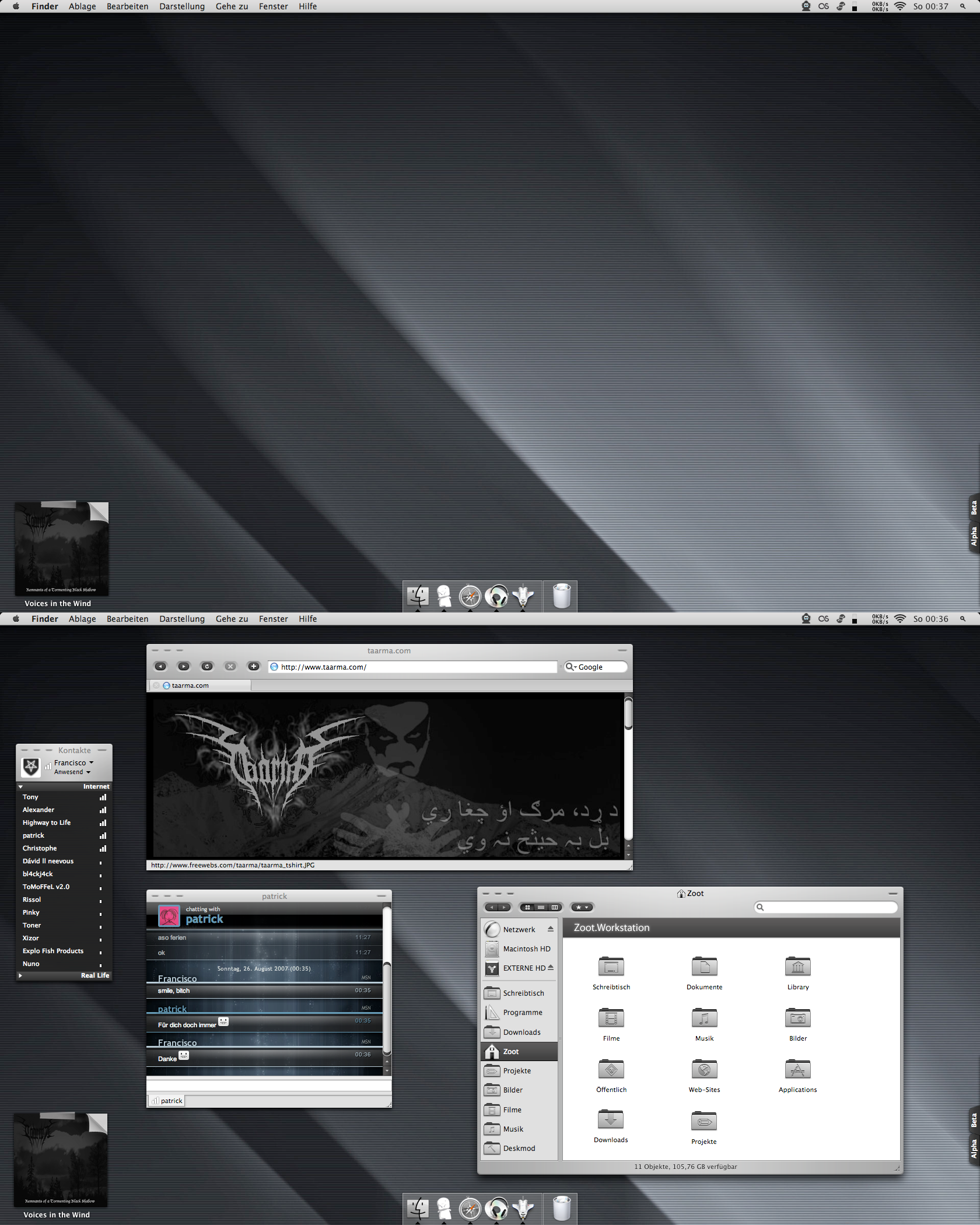980x1225 pixels.
Task: Open Macintosh HD from the Finder sidebar
Action: [518, 949]
